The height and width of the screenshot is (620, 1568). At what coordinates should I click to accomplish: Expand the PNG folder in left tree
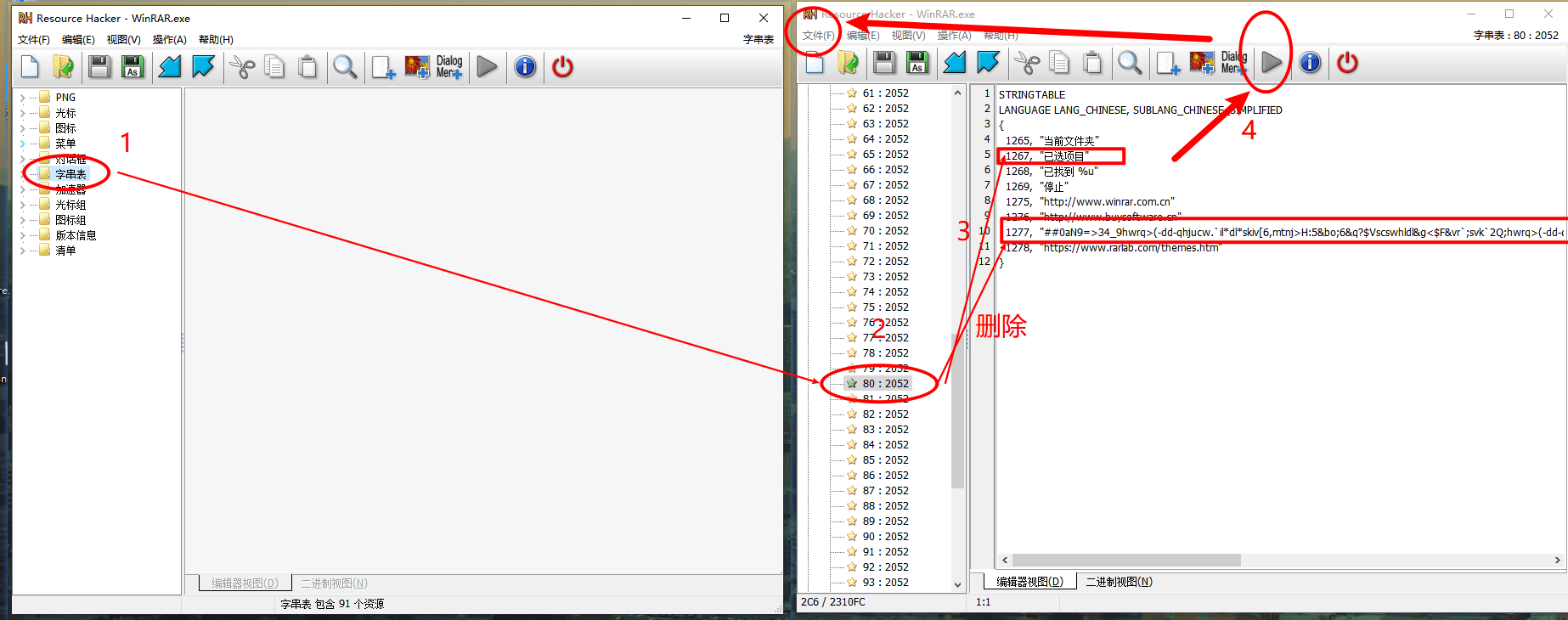(22, 98)
